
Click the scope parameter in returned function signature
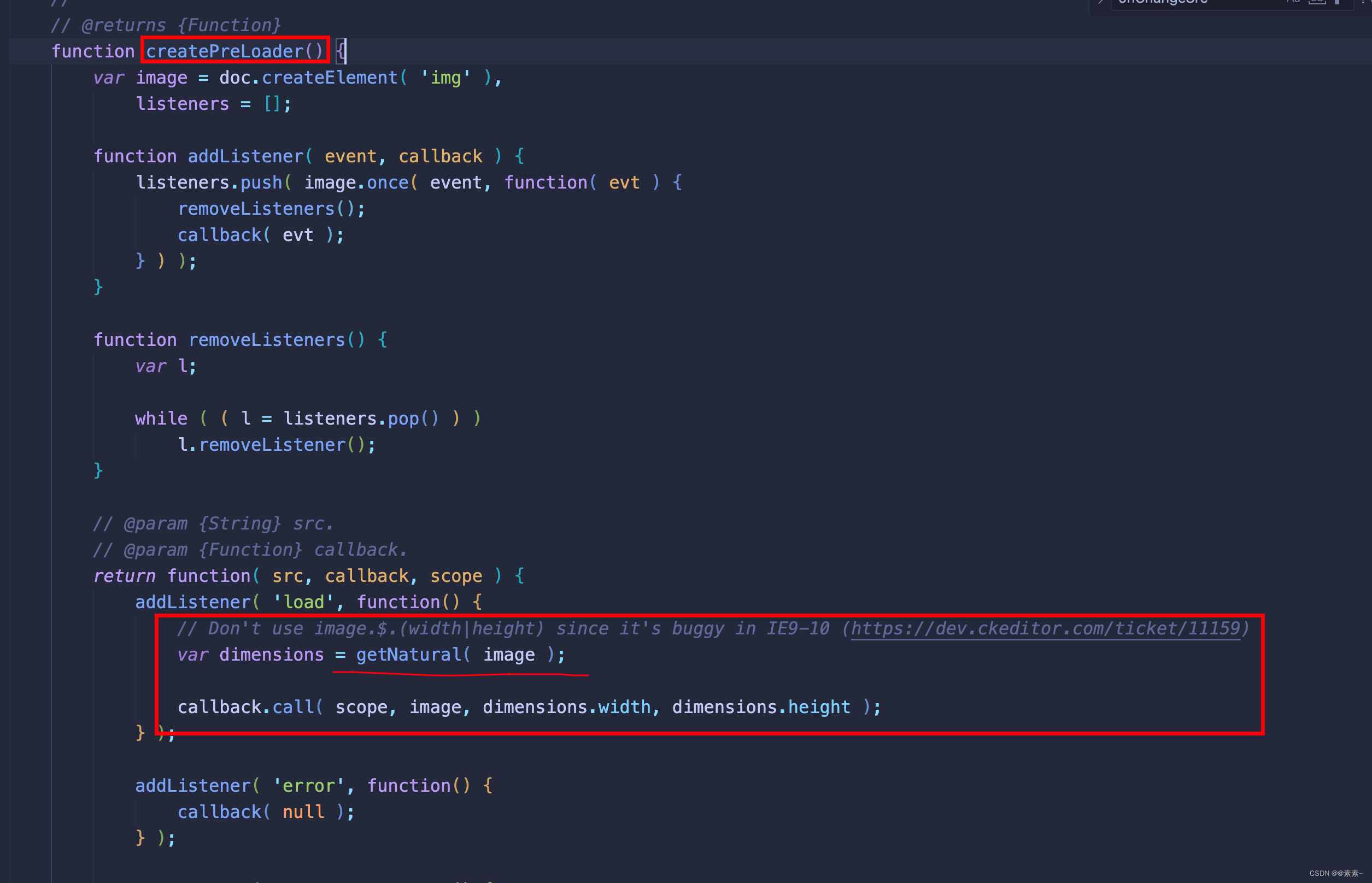click(456, 576)
